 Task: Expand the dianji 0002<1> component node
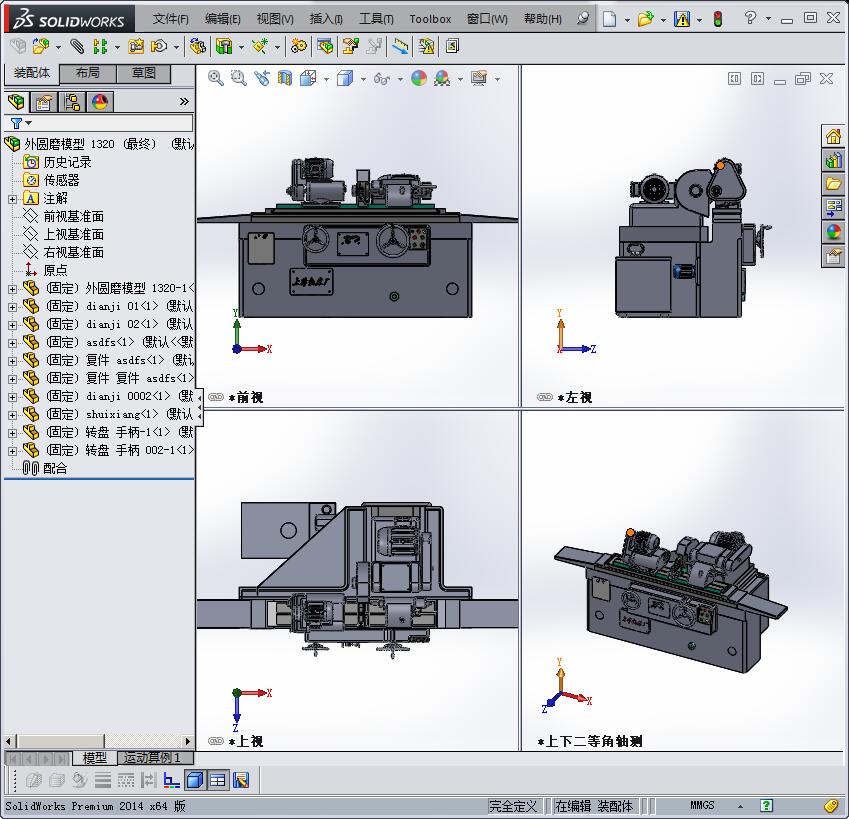click(12, 397)
